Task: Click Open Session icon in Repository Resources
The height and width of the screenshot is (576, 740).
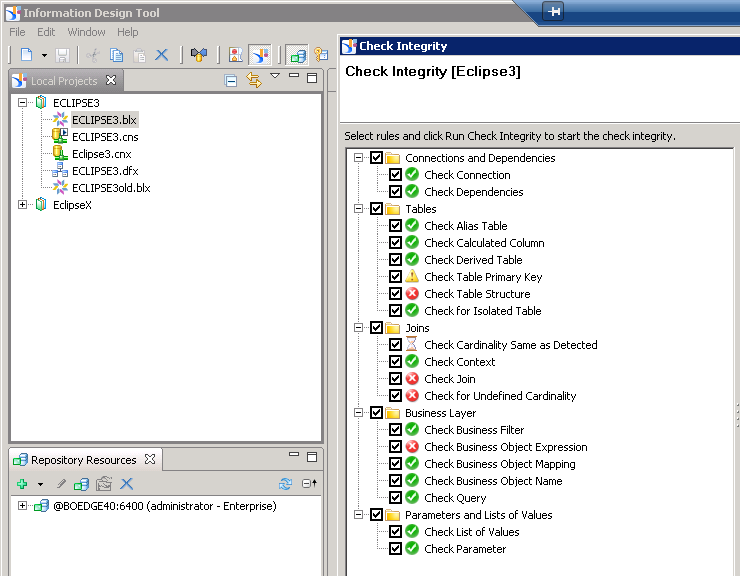Action: [x=81, y=484]
